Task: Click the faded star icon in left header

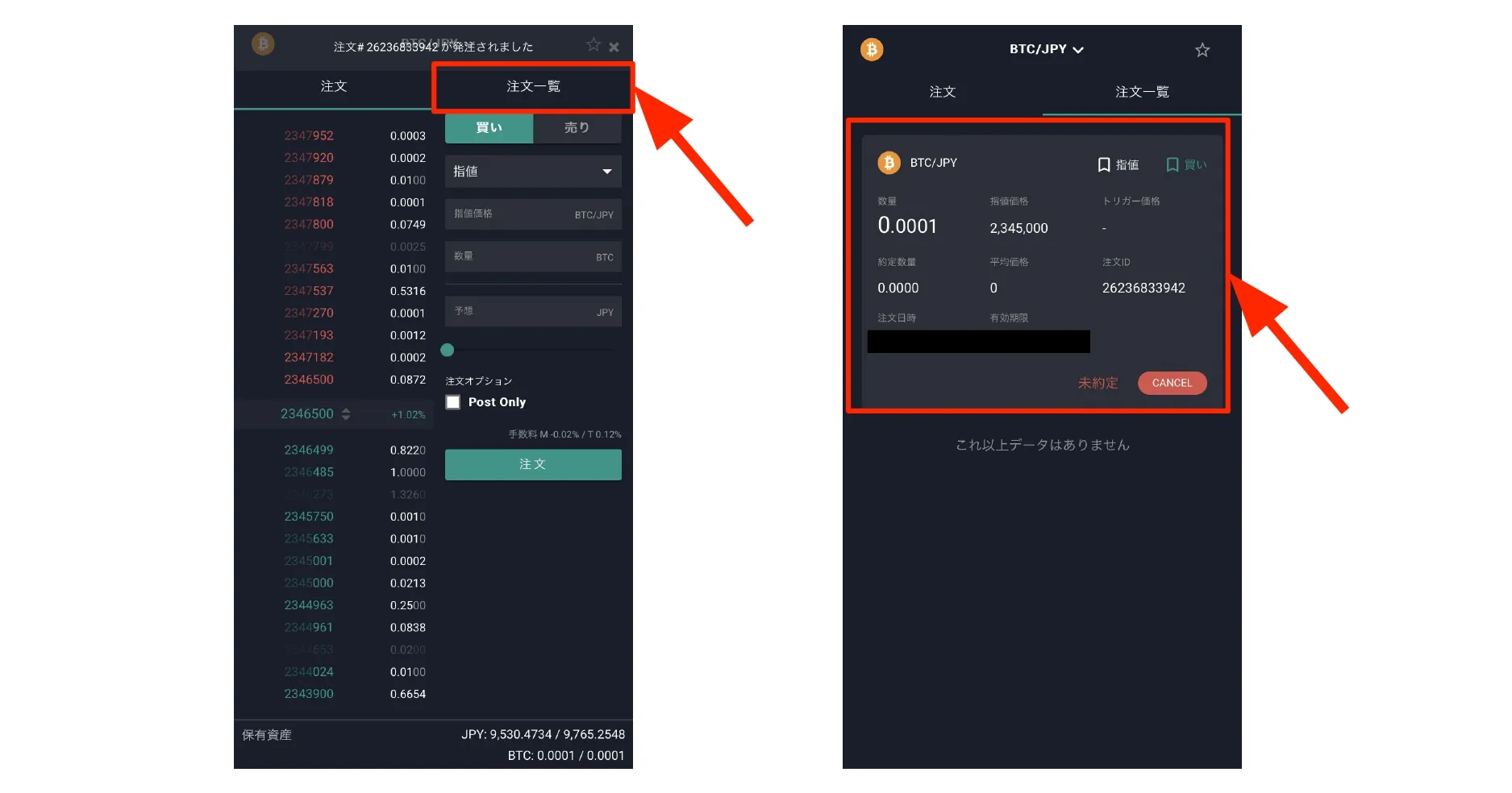Action: click(594, 45)
